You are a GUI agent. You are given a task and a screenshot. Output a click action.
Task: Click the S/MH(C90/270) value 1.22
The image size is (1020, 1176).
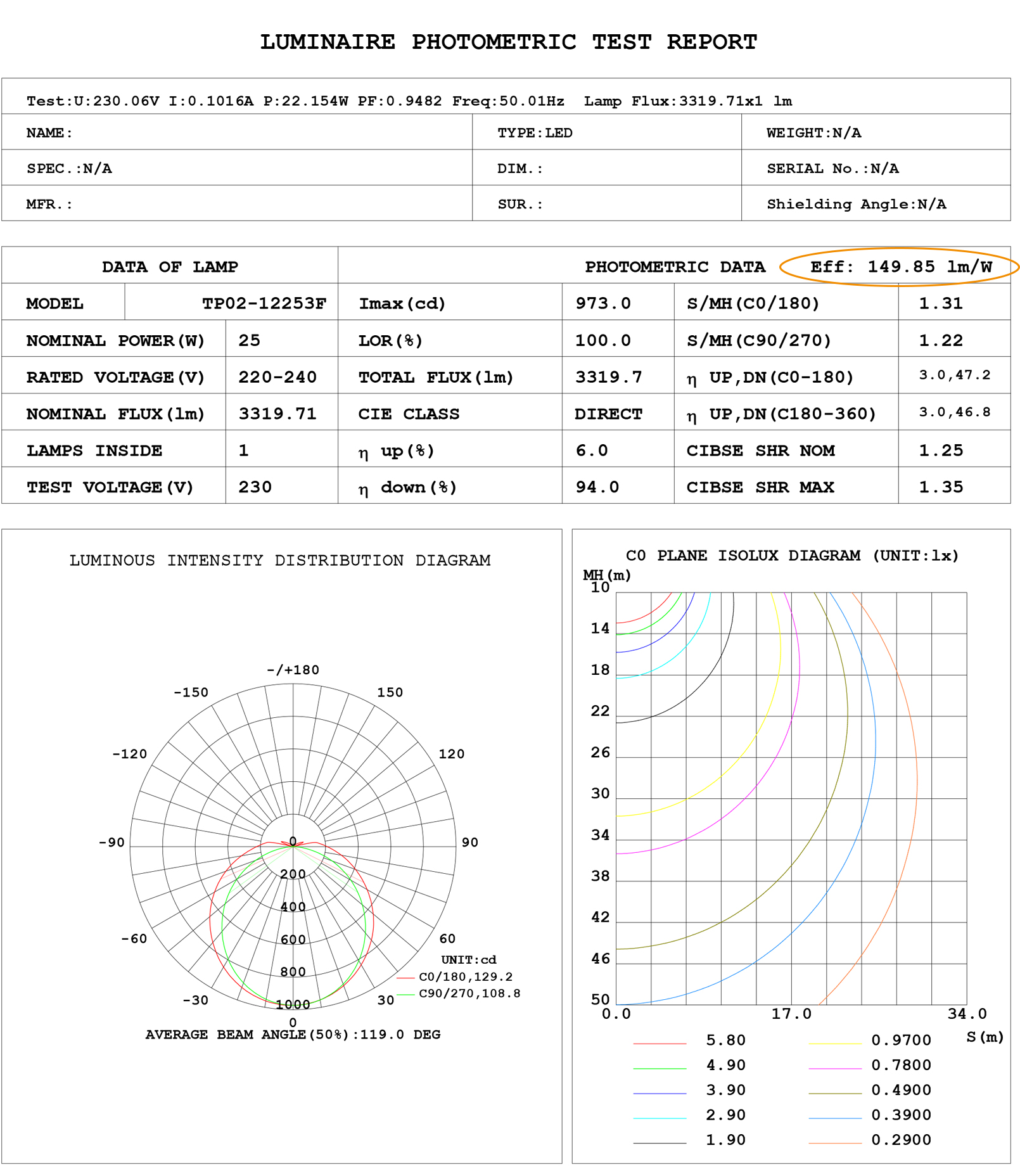pos(941,340)
